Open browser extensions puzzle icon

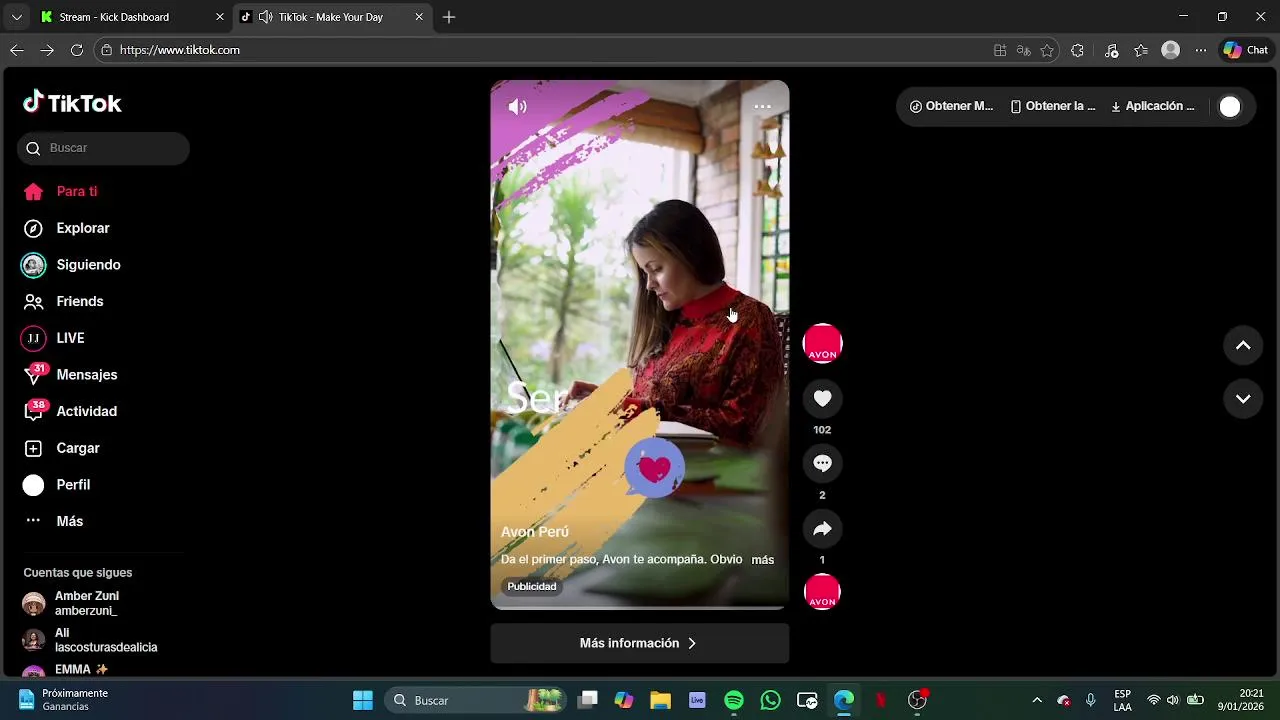coord(1077,50)
